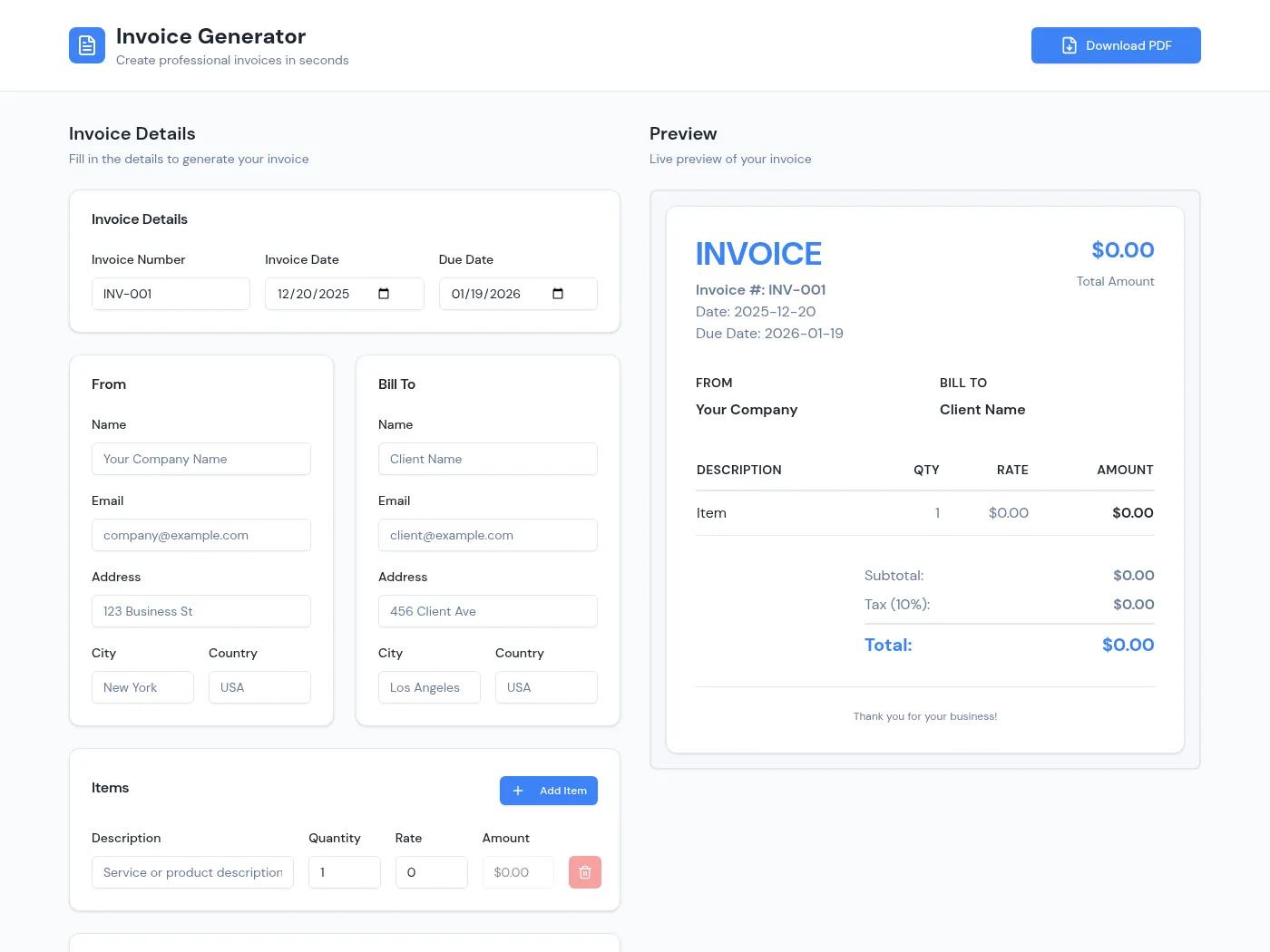Click the 'Tax (10%):' label in preview
Image resolution: width=1270 pixels, height=952 pixels.
[897, 605]
